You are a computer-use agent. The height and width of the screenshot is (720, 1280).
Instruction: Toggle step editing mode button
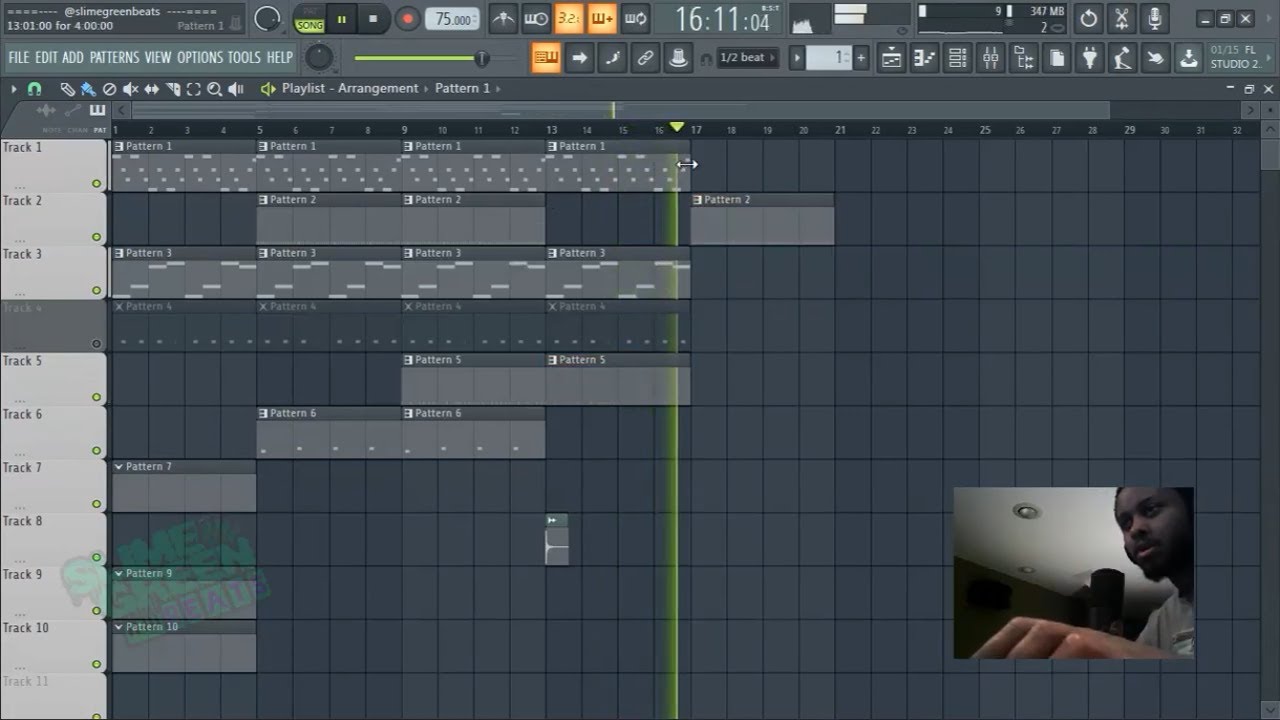pyautogui.click(x=612, y=58)
